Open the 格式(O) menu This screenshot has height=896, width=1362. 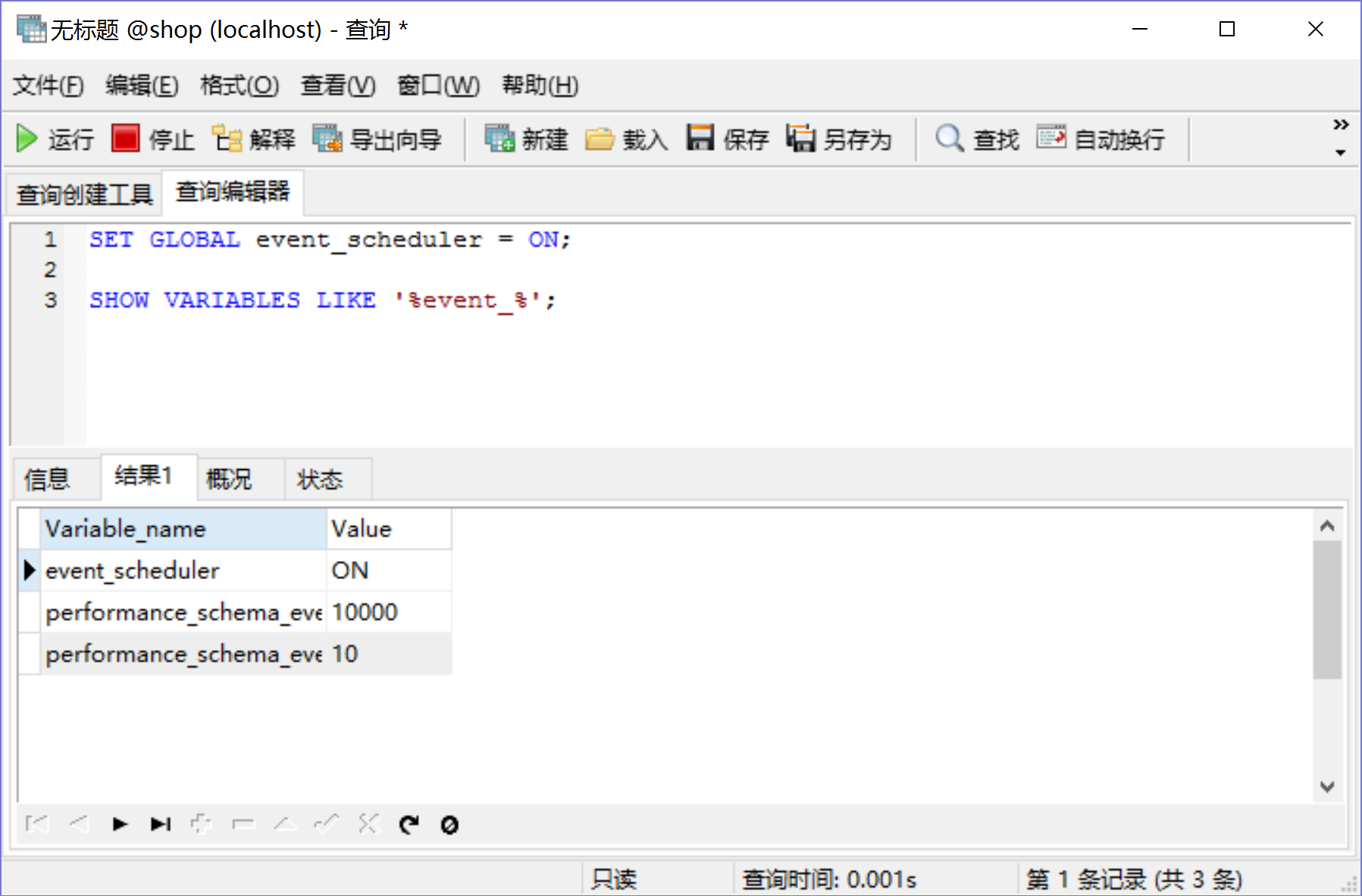tap(240, 85)
